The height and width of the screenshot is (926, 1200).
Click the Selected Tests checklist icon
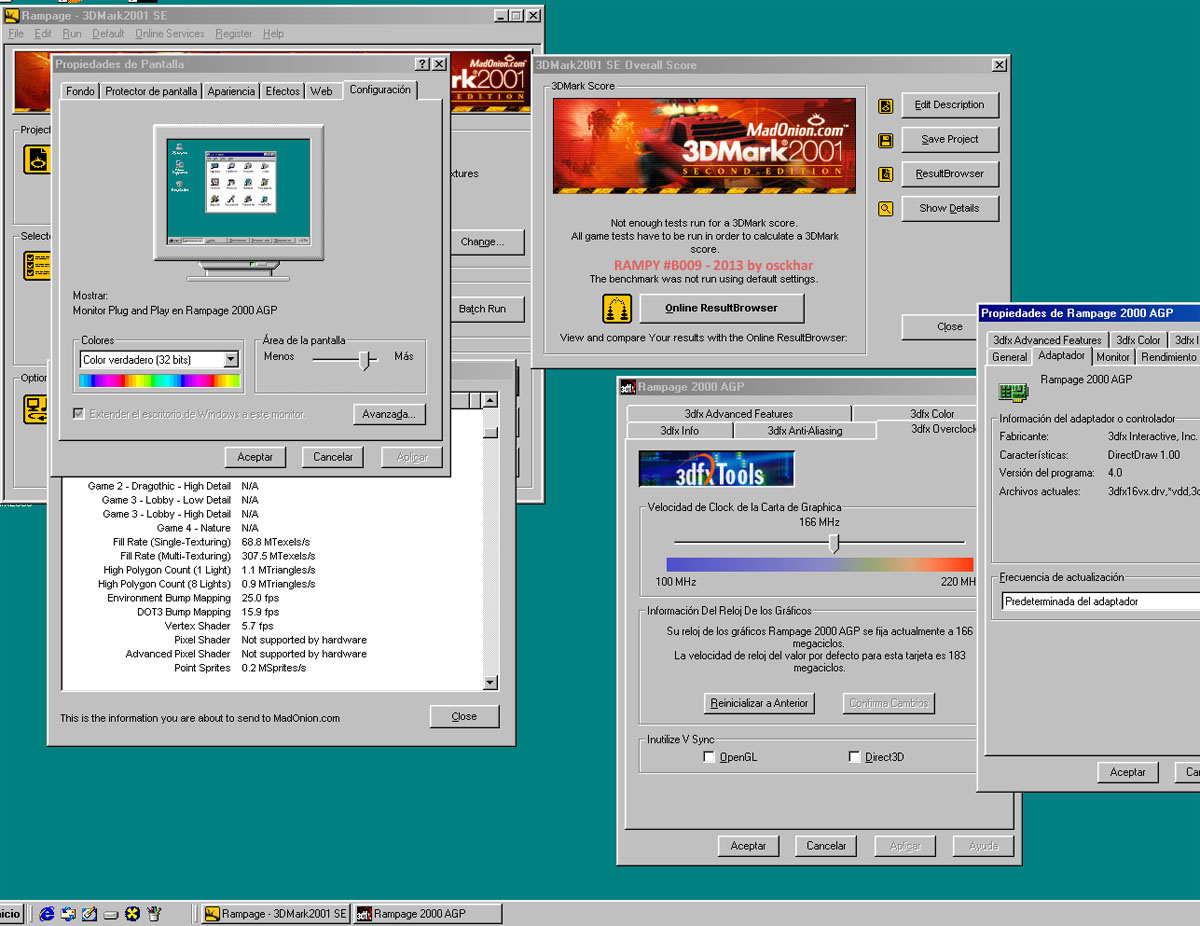pyautogui.click(x=37, y=265)
